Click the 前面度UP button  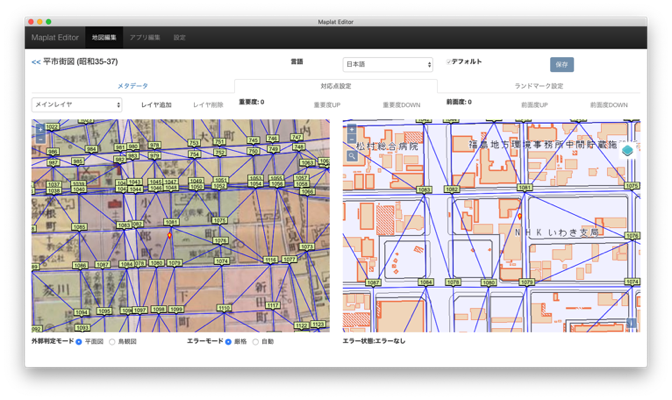coord(534,105)
